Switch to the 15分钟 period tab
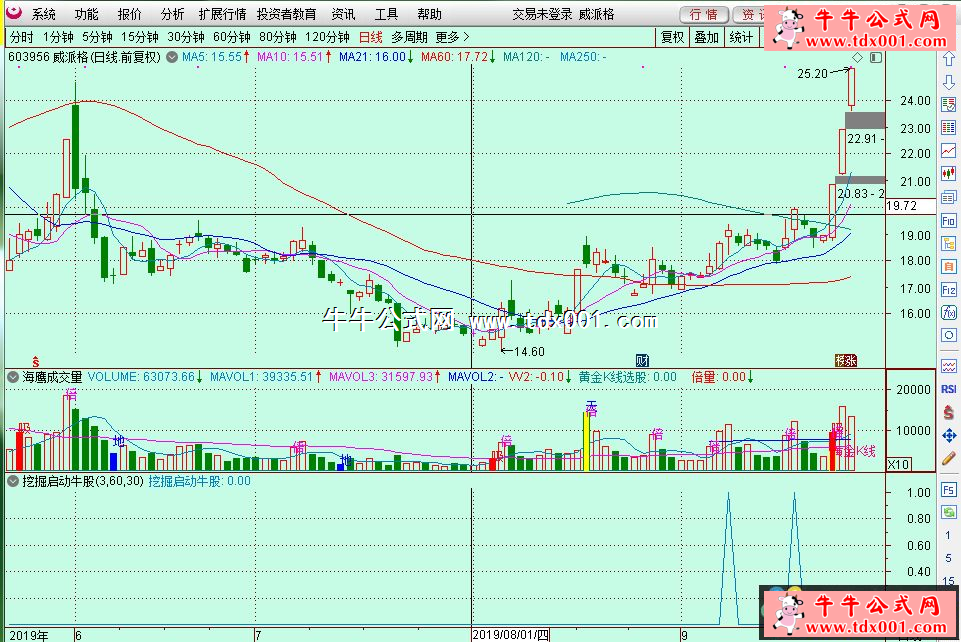The height and width of the screenshot is (642, 961). tap(140, 37)
